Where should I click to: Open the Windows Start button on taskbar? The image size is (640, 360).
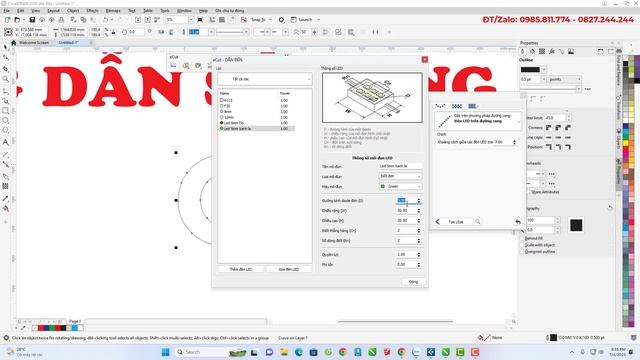coord(165,352)
